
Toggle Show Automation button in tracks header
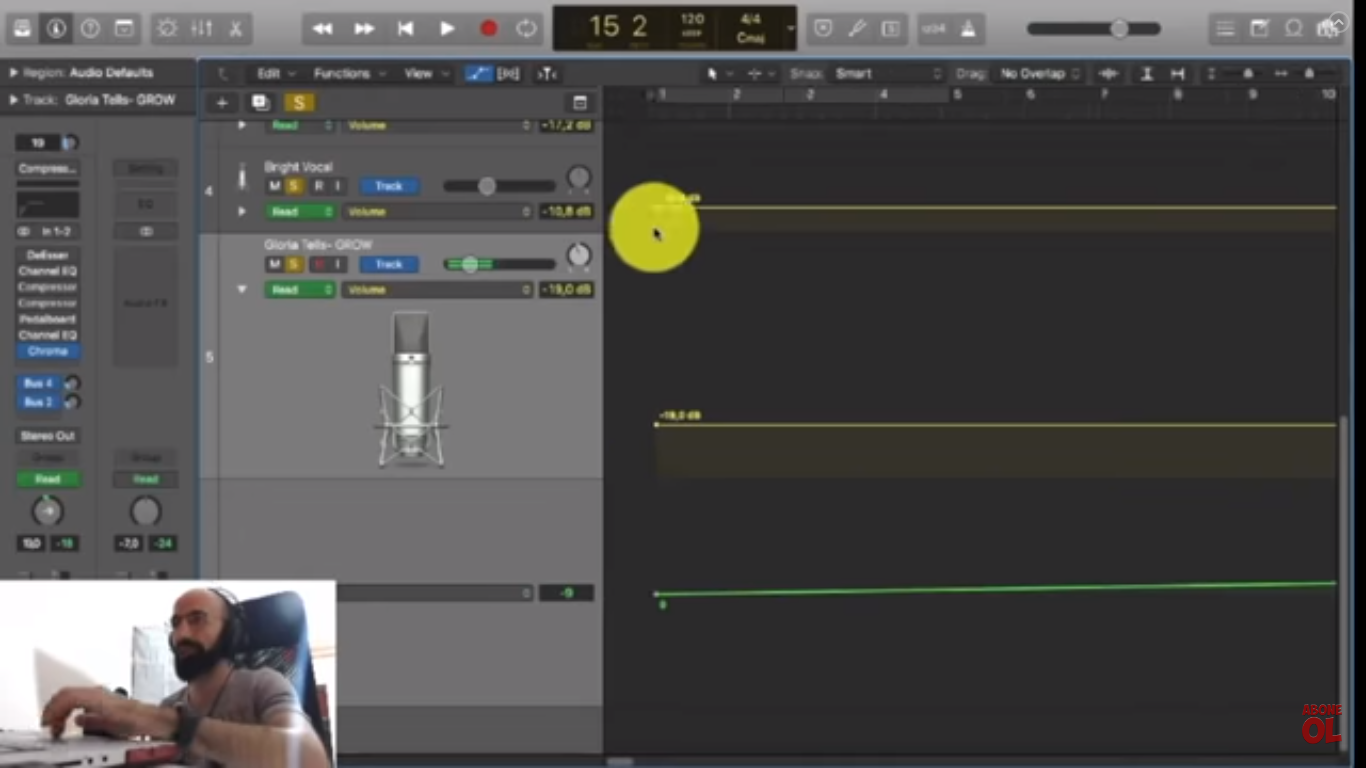point(479,74)
